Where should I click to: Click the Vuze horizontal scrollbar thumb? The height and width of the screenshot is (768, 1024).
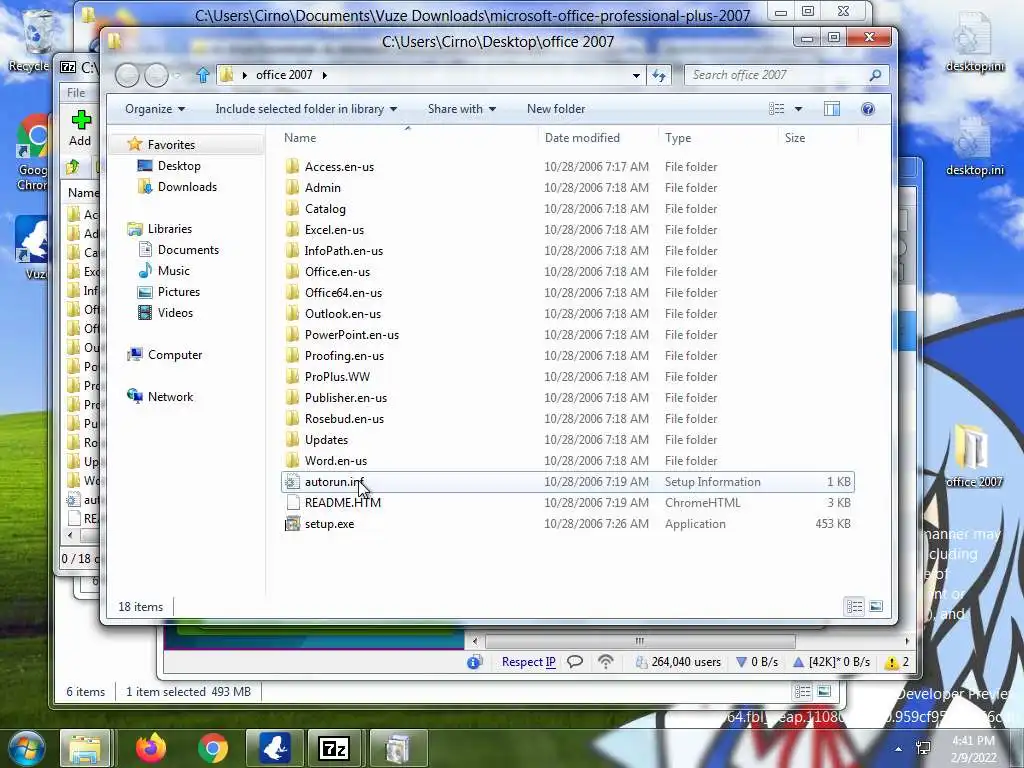click(640, 641)
